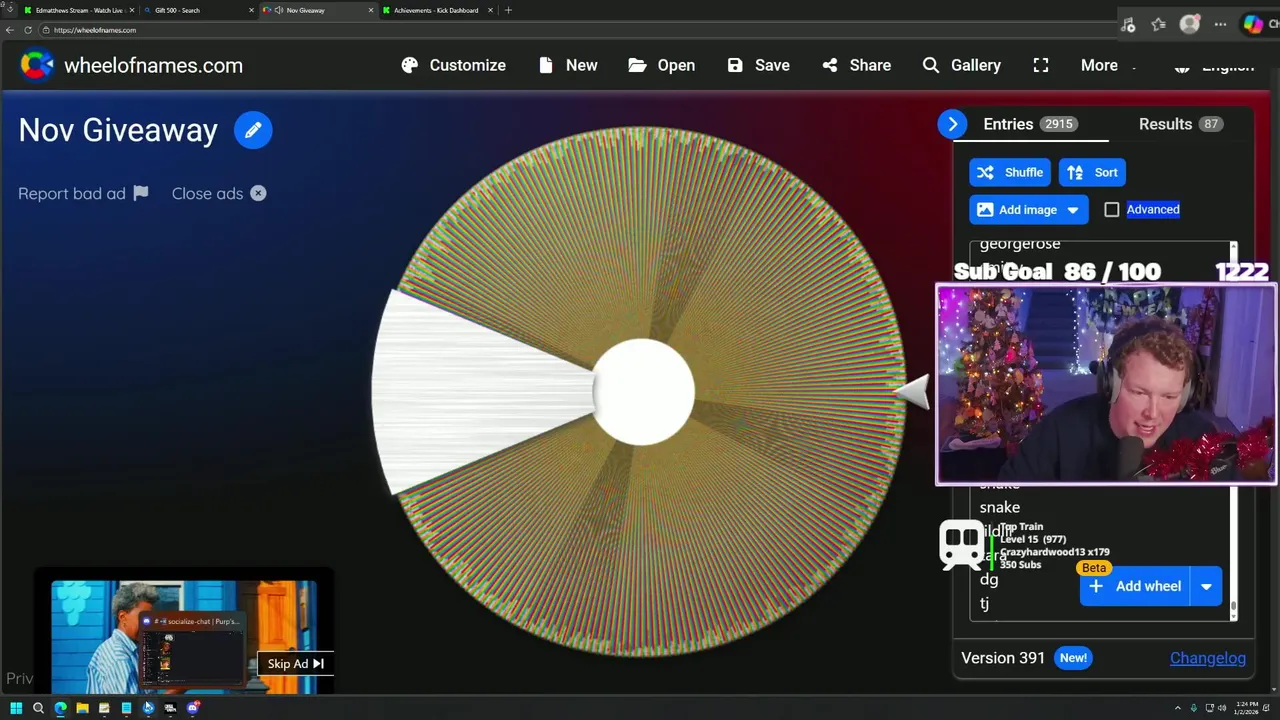Open the browser three-dots settings menu
The image size is (1280, 720).
(1220, 24)
